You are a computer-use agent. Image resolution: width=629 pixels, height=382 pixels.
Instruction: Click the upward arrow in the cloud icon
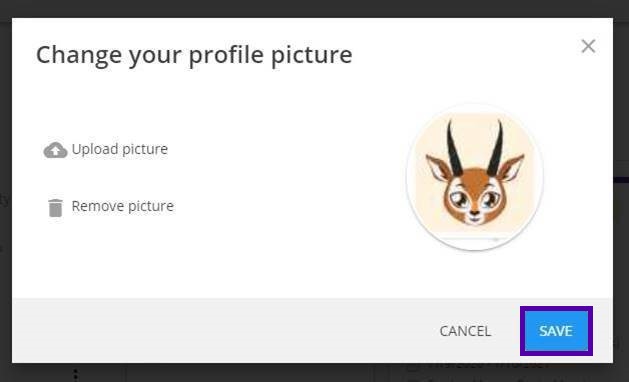(x=55, y=151)
